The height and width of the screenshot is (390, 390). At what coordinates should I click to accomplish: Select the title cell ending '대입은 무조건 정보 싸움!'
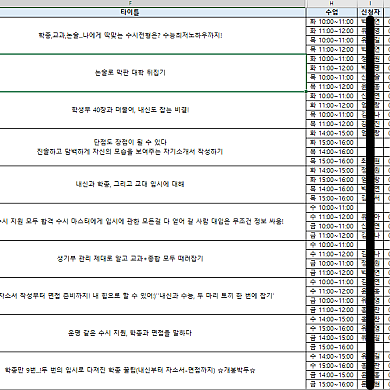(x=153, y=221)
